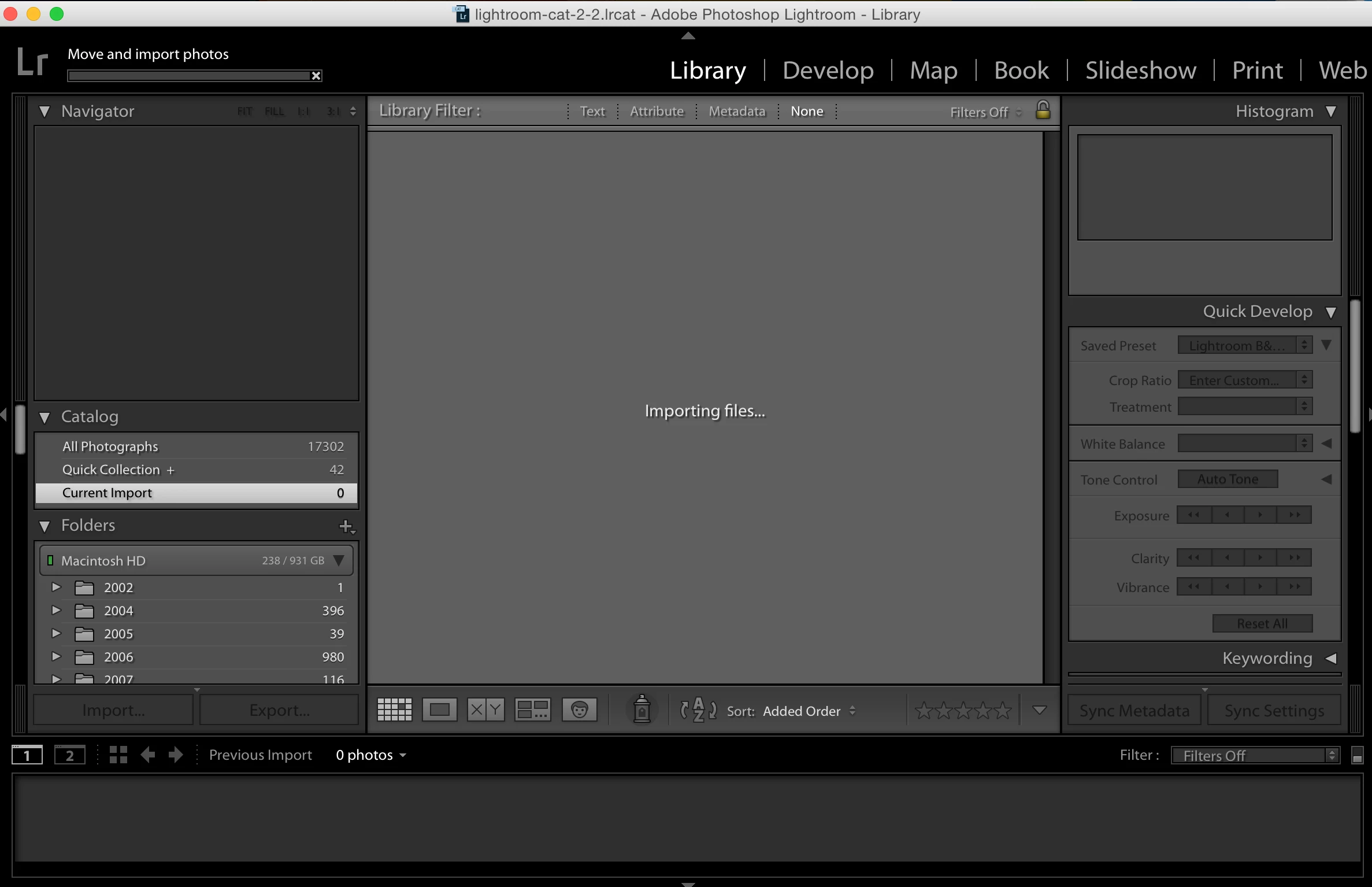This screenshot has height=887, width=1372.
Task: Click the Reset All button
Action: (x=1262, y=623)
